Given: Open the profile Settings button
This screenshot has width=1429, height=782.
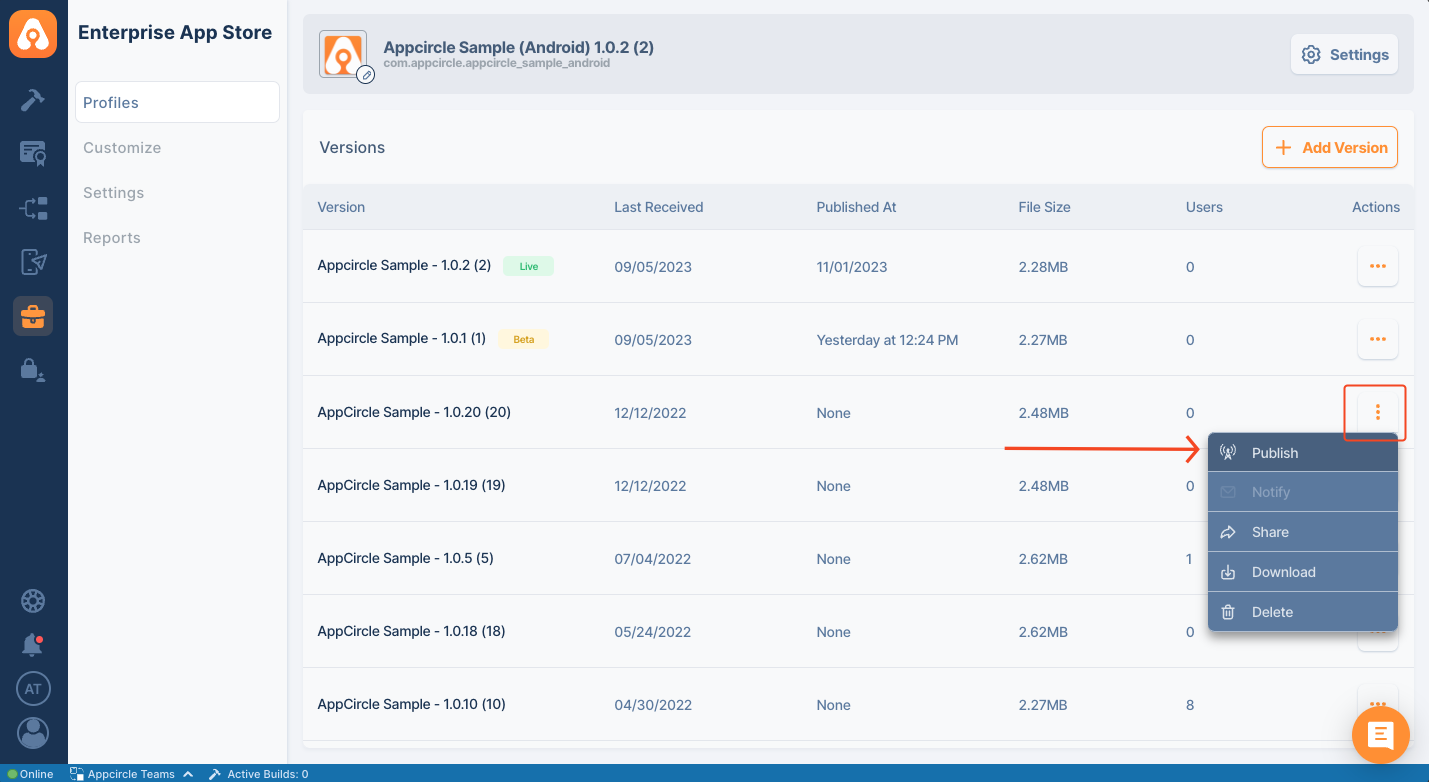Looking at the screenshot, I should pyautogui.click(x=1344, y=55).
